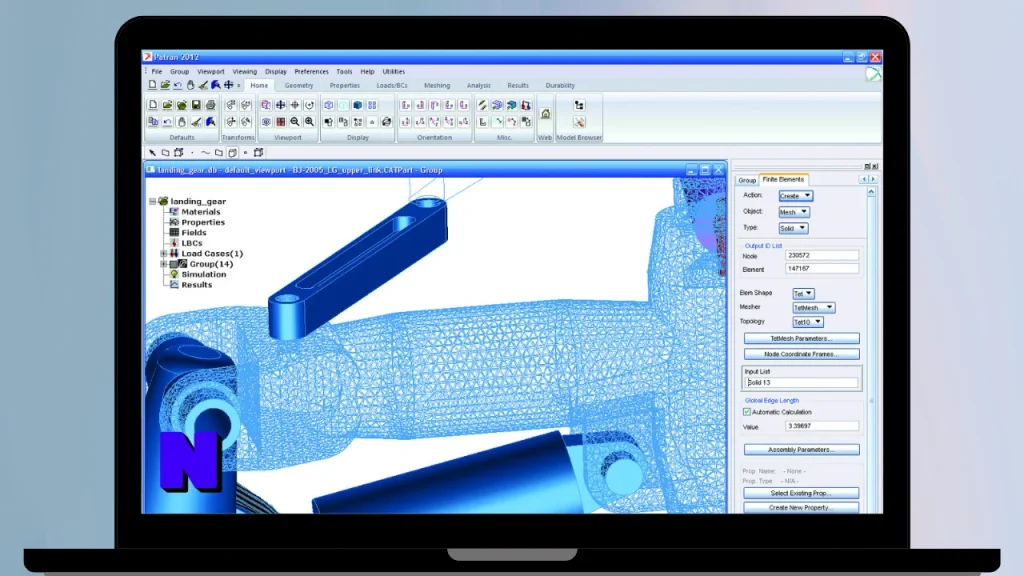Open the Type dropdown showing Solid
This screenshot has width=1024, height=576.
(793, 229)
